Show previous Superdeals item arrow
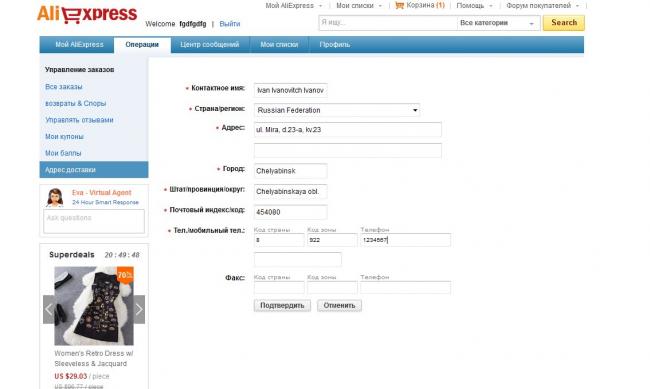 coord(49,309)
